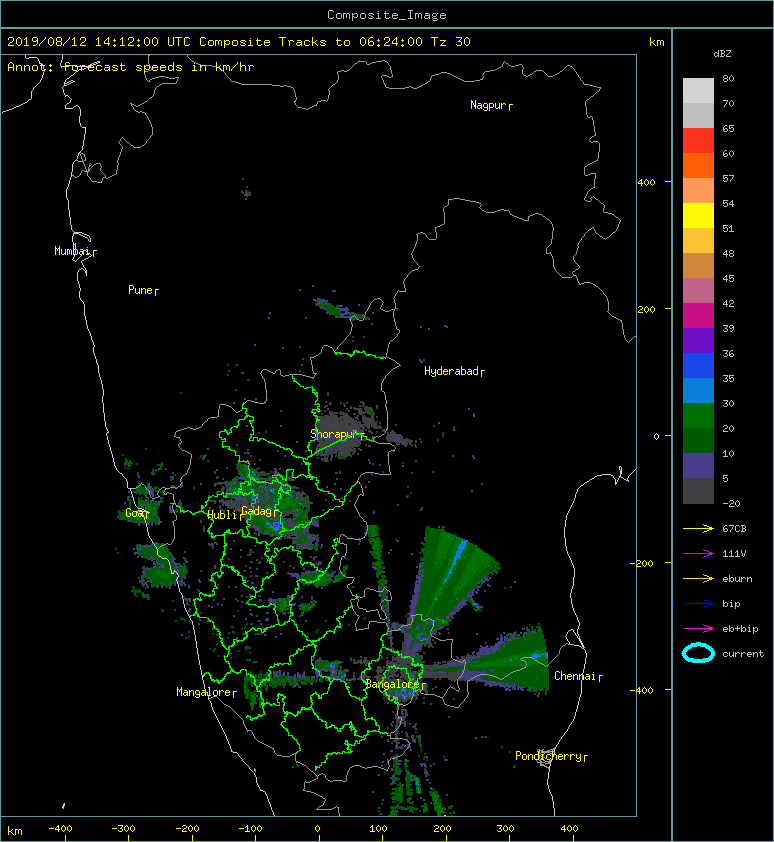774x842 pixels.
Task: Click the 200 tick on vertical axis
Action: click(x=646, y=309)
